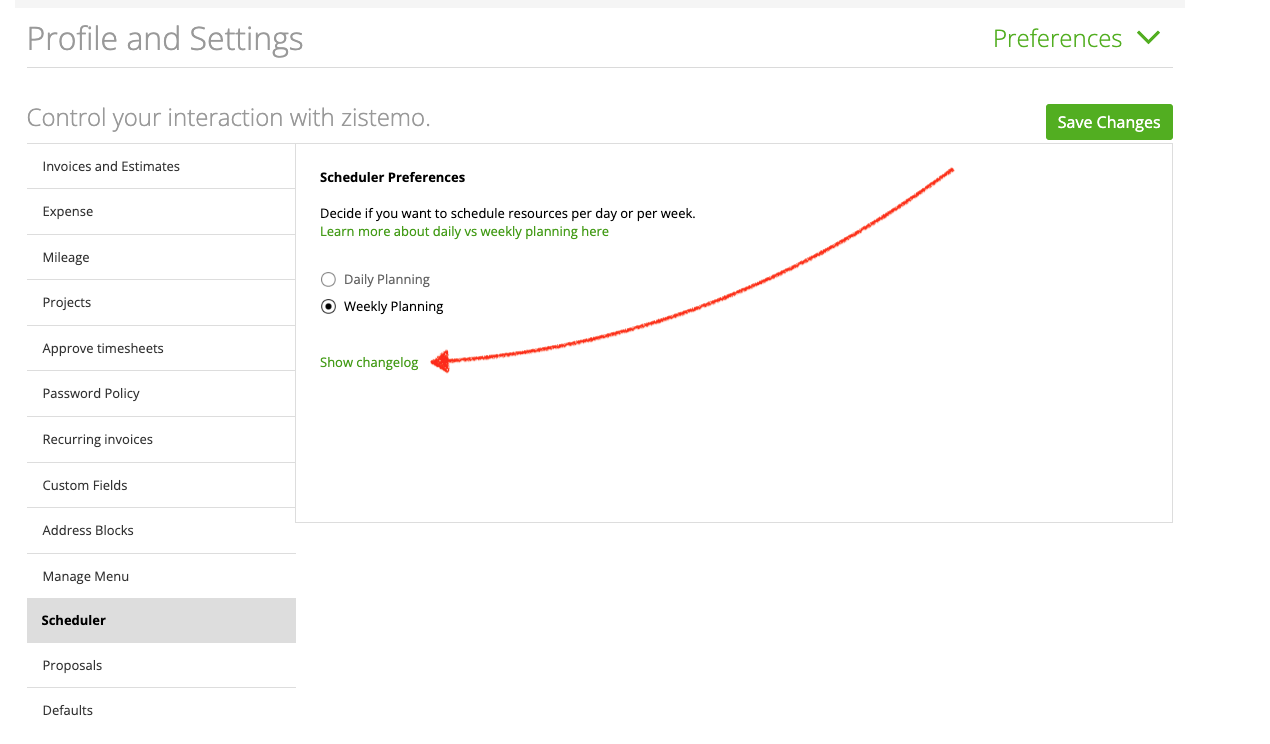Select Daily Planning option
The width and height of the screenshot is (1270, 744).
coord(328,279)
